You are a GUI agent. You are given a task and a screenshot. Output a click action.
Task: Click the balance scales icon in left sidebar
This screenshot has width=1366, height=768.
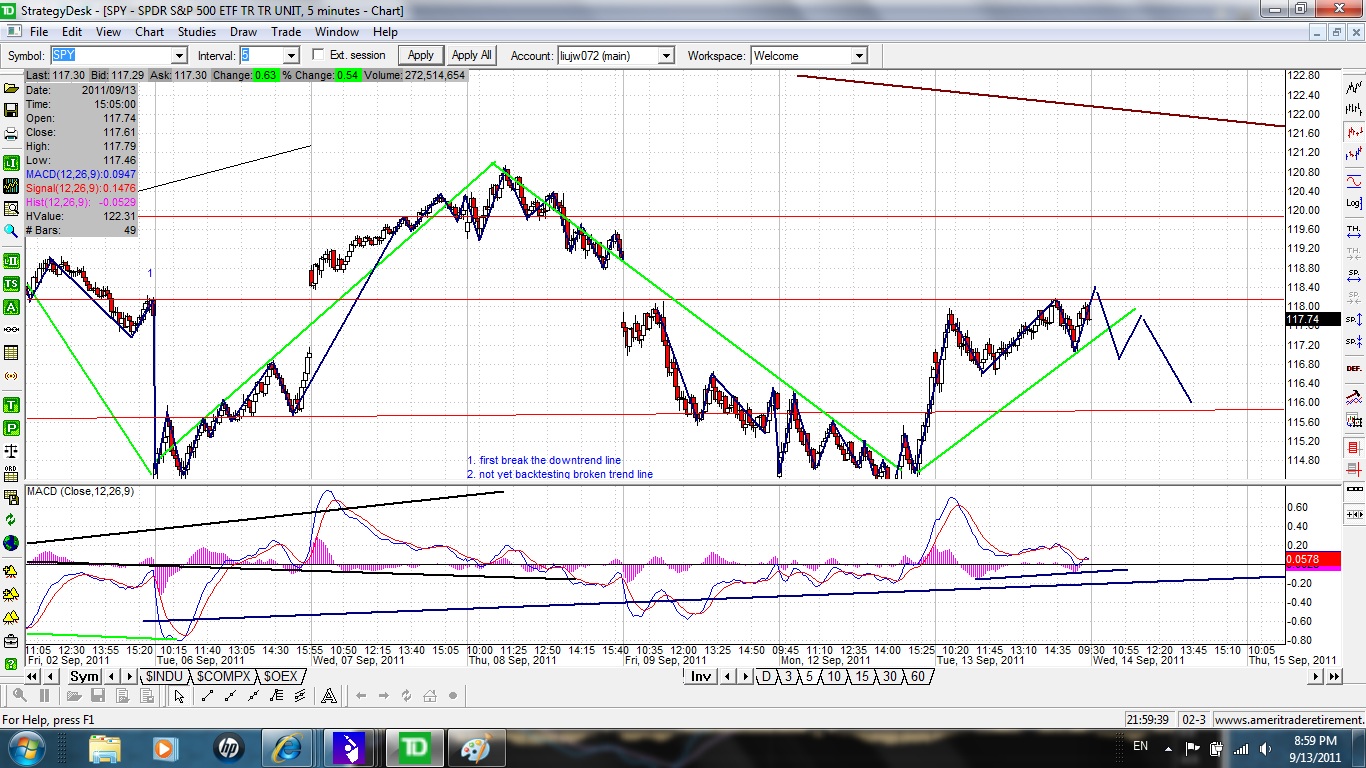pos(11,451)
